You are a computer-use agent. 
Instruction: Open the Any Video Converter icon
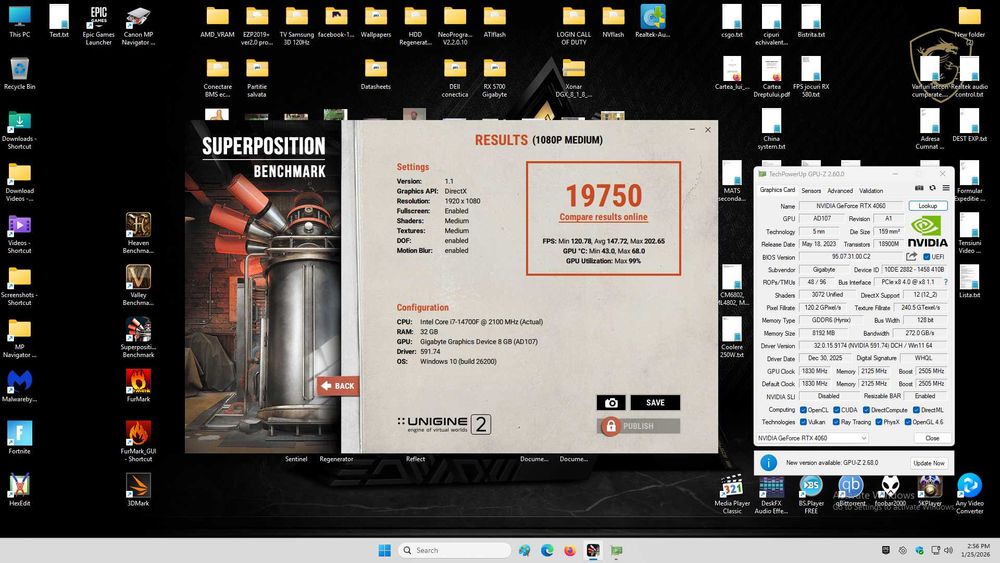click(969, 494)
